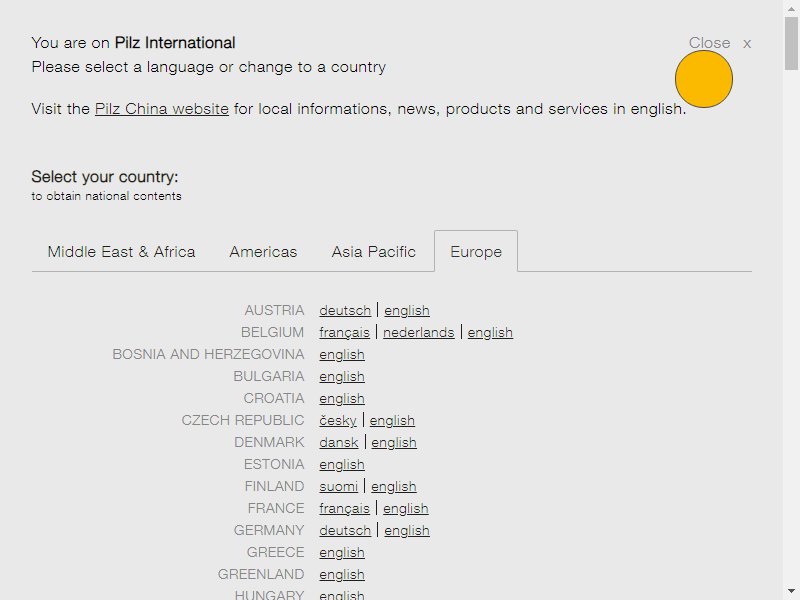Click the BOSNIA AND HERZEGOVINA label
Viewport: 800px width, 600px height.
coord(208,354)
